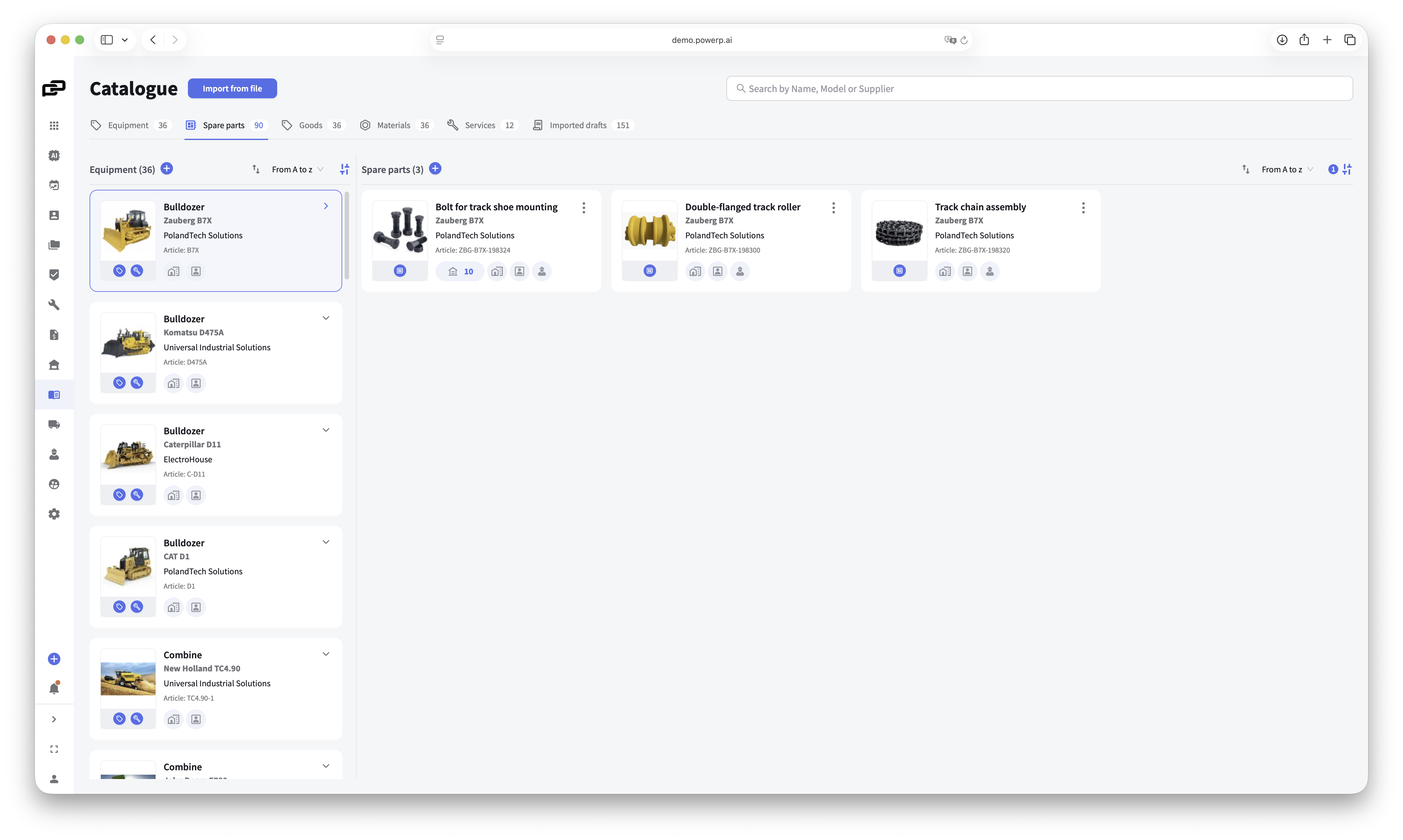Click the user profile icon in sidebar
The width and height of the screenshot is (1403, 840).
pyautogui.click(x=54, y=779)
